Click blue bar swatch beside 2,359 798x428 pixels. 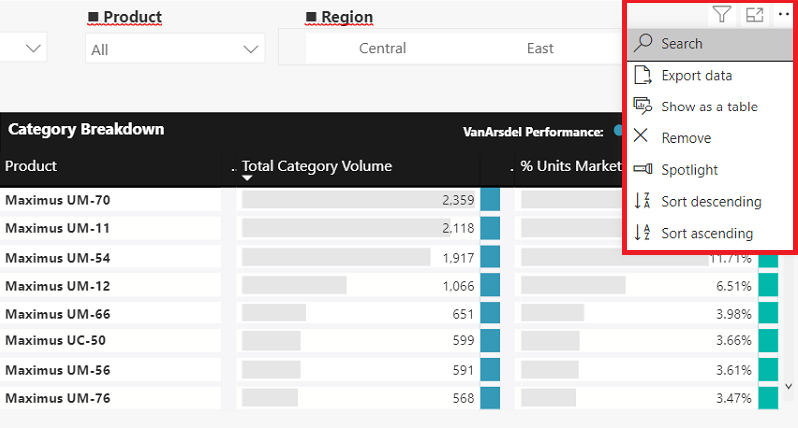click(x=490, y=200)
